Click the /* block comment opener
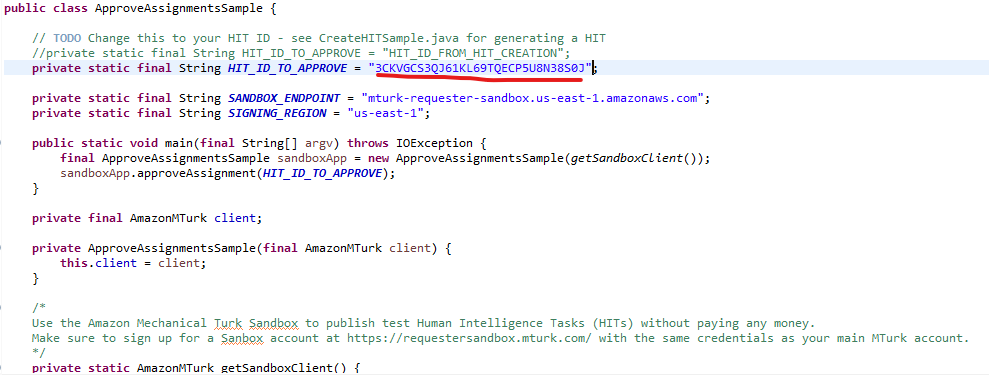 coord(39,308)
